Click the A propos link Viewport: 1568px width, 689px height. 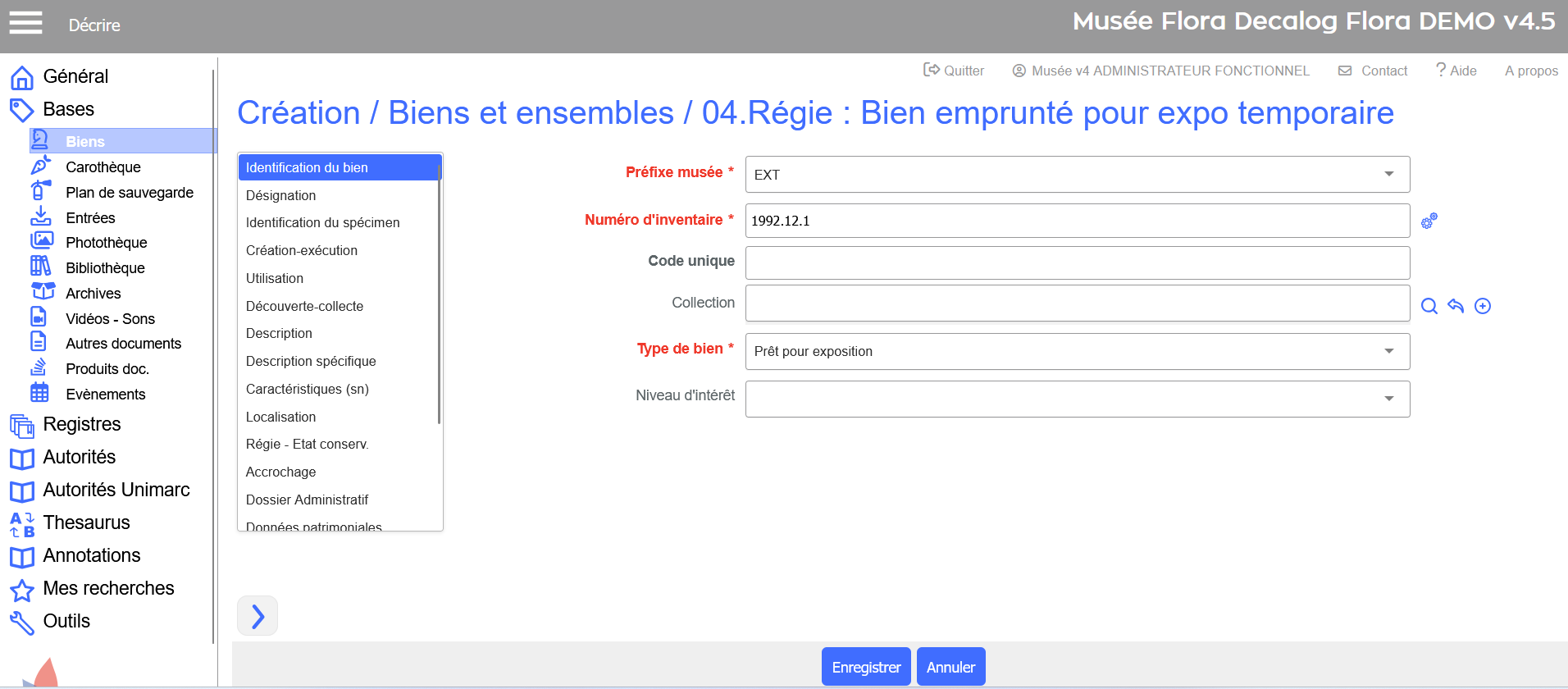[1531, 71]
